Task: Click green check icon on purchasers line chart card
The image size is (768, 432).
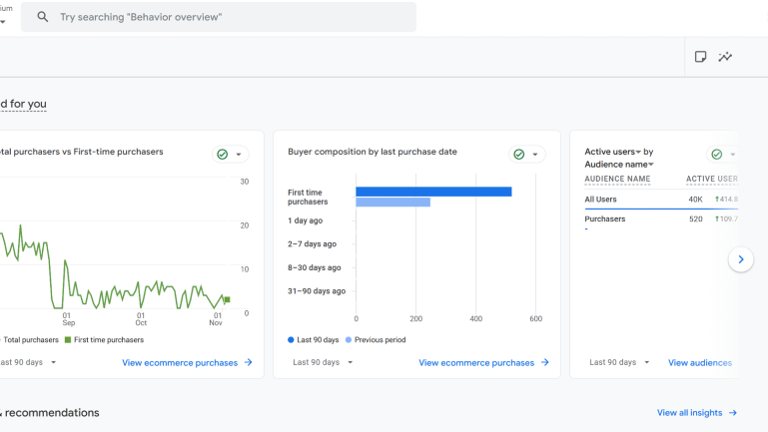Action: tap(222, 154)
